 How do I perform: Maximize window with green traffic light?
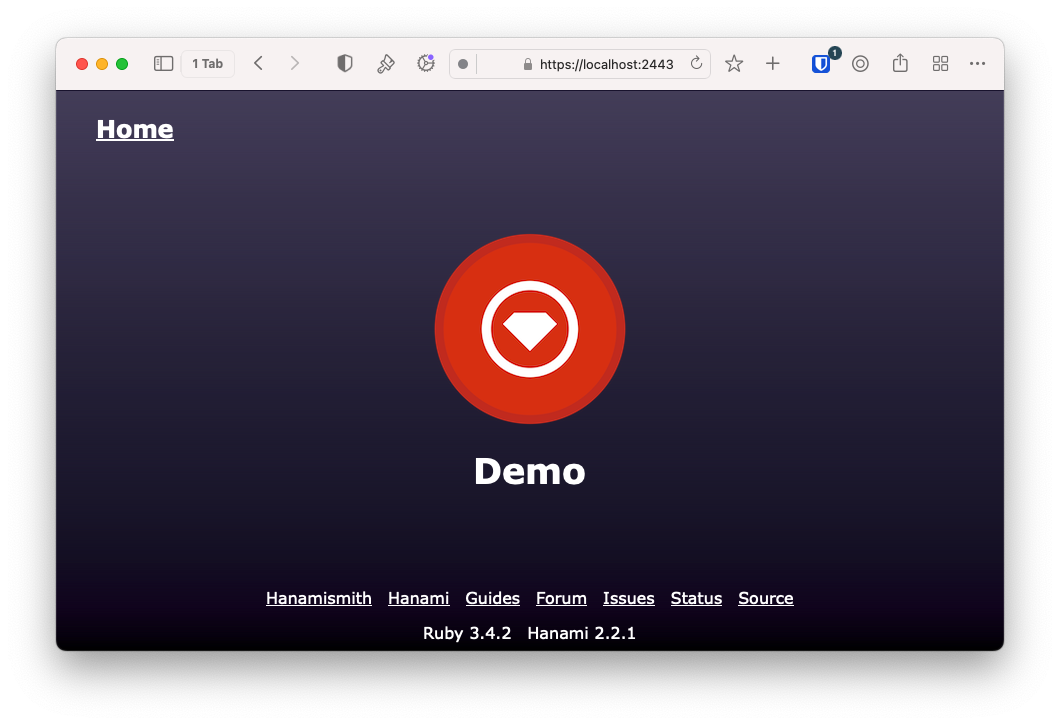pyautogui.click(x=122, y=64)
